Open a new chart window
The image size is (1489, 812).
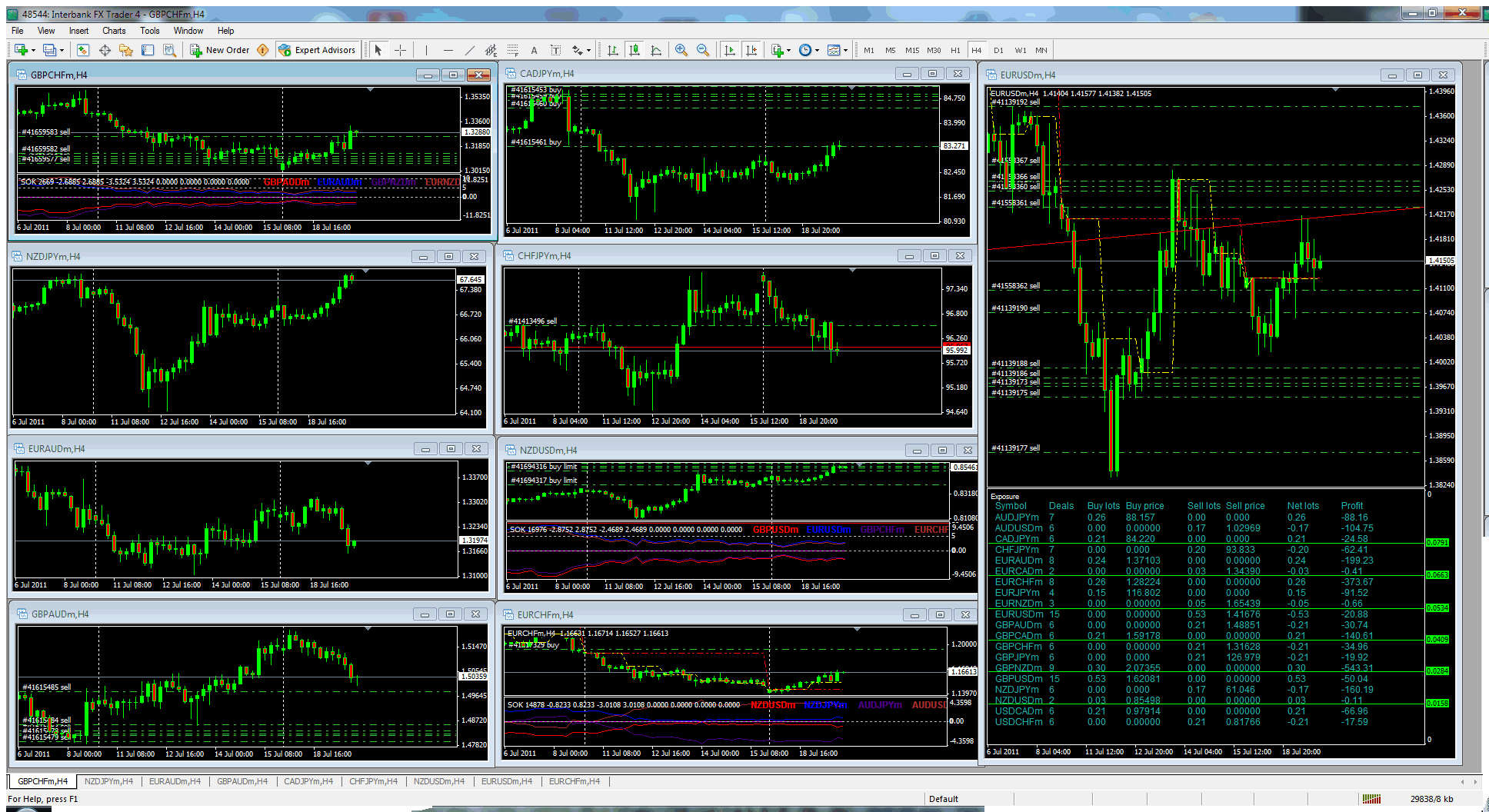21,50
